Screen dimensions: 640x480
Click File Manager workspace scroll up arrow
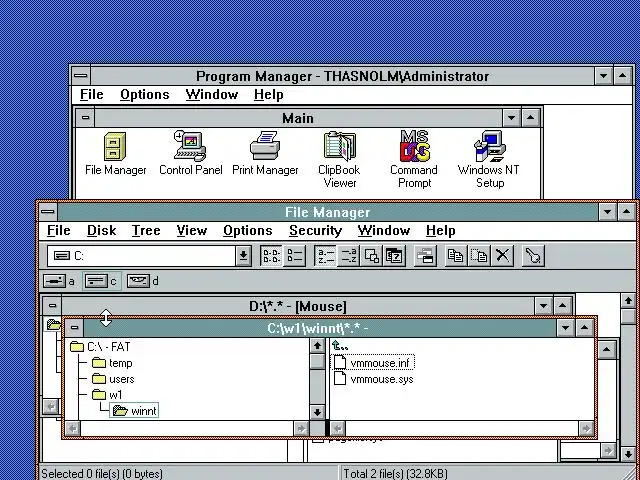tap(628, 302)
